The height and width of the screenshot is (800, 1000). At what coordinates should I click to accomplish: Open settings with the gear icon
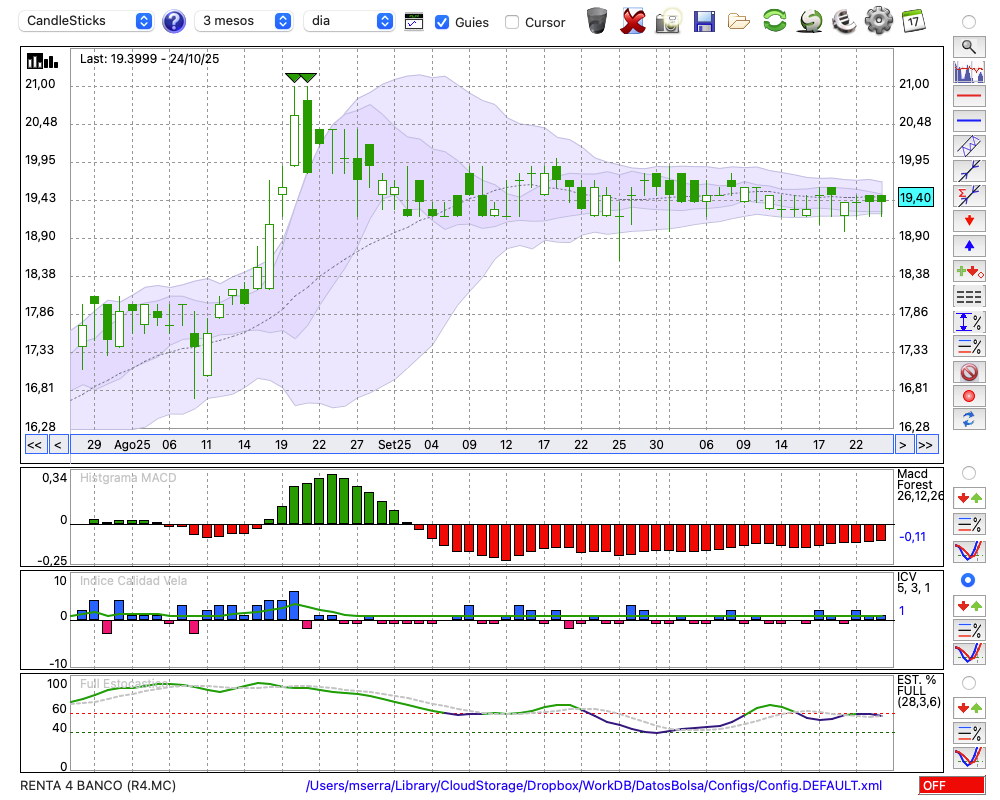click(x=878, y=20)
